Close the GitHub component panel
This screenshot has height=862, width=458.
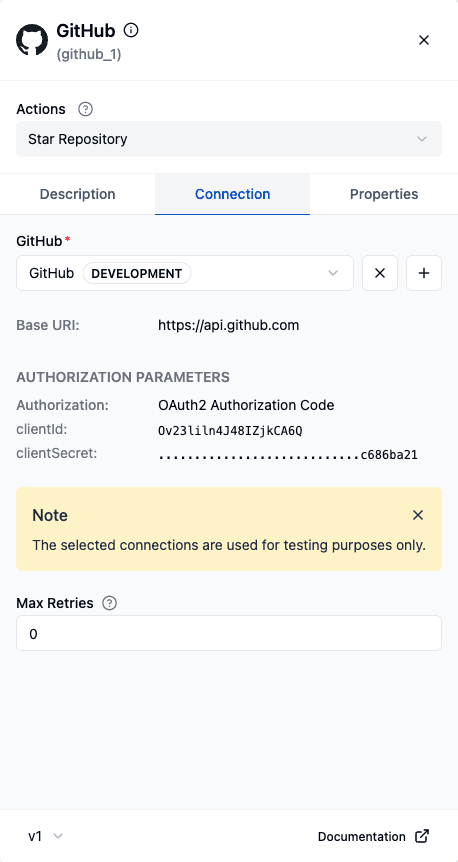(x=423, y=40)
